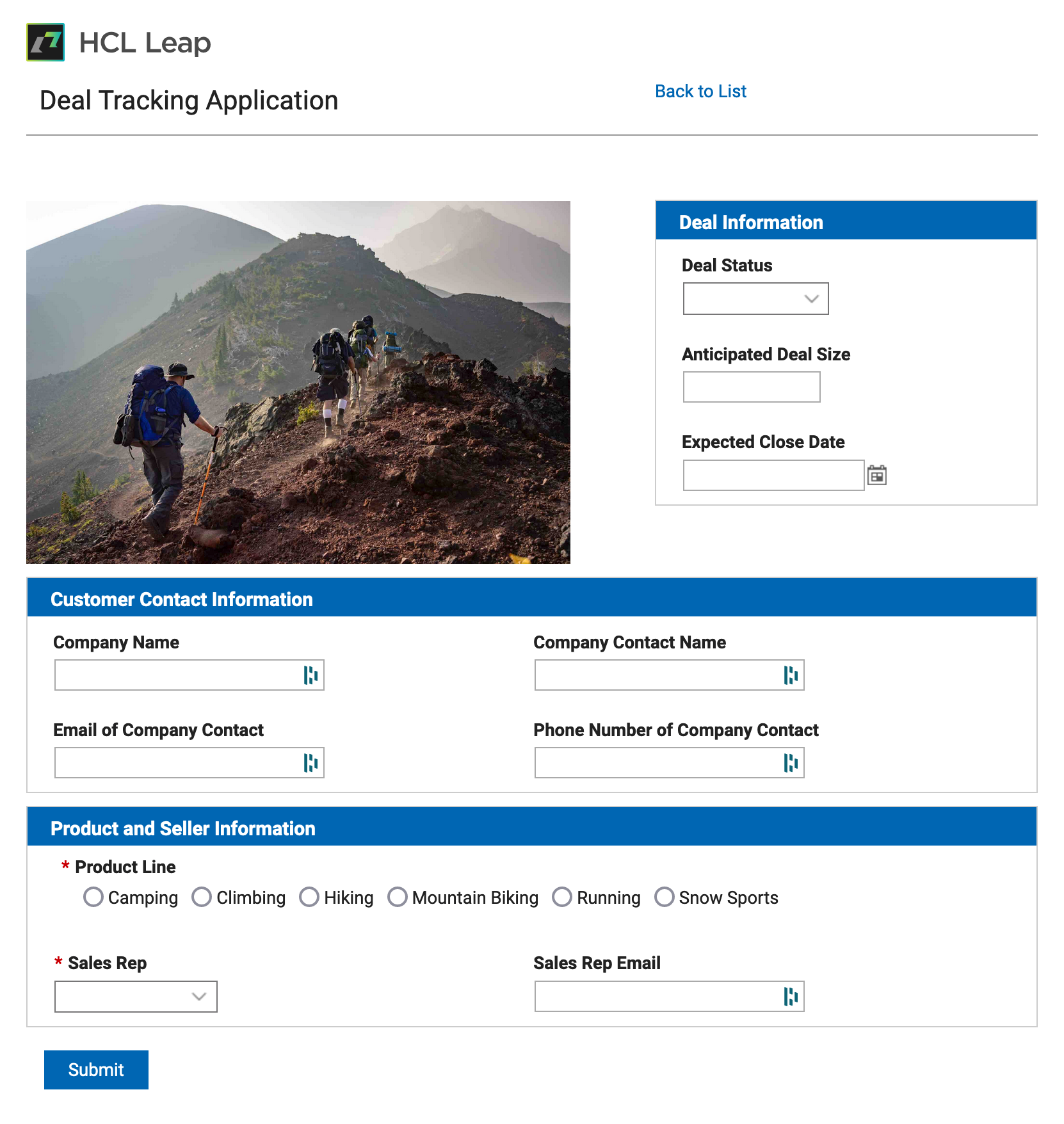Image resolution: width=1064 pixels, height=1124 pixels.
Task: Submit the deal tracking form
Action: pyautogui.click(x=96, y=1070)
